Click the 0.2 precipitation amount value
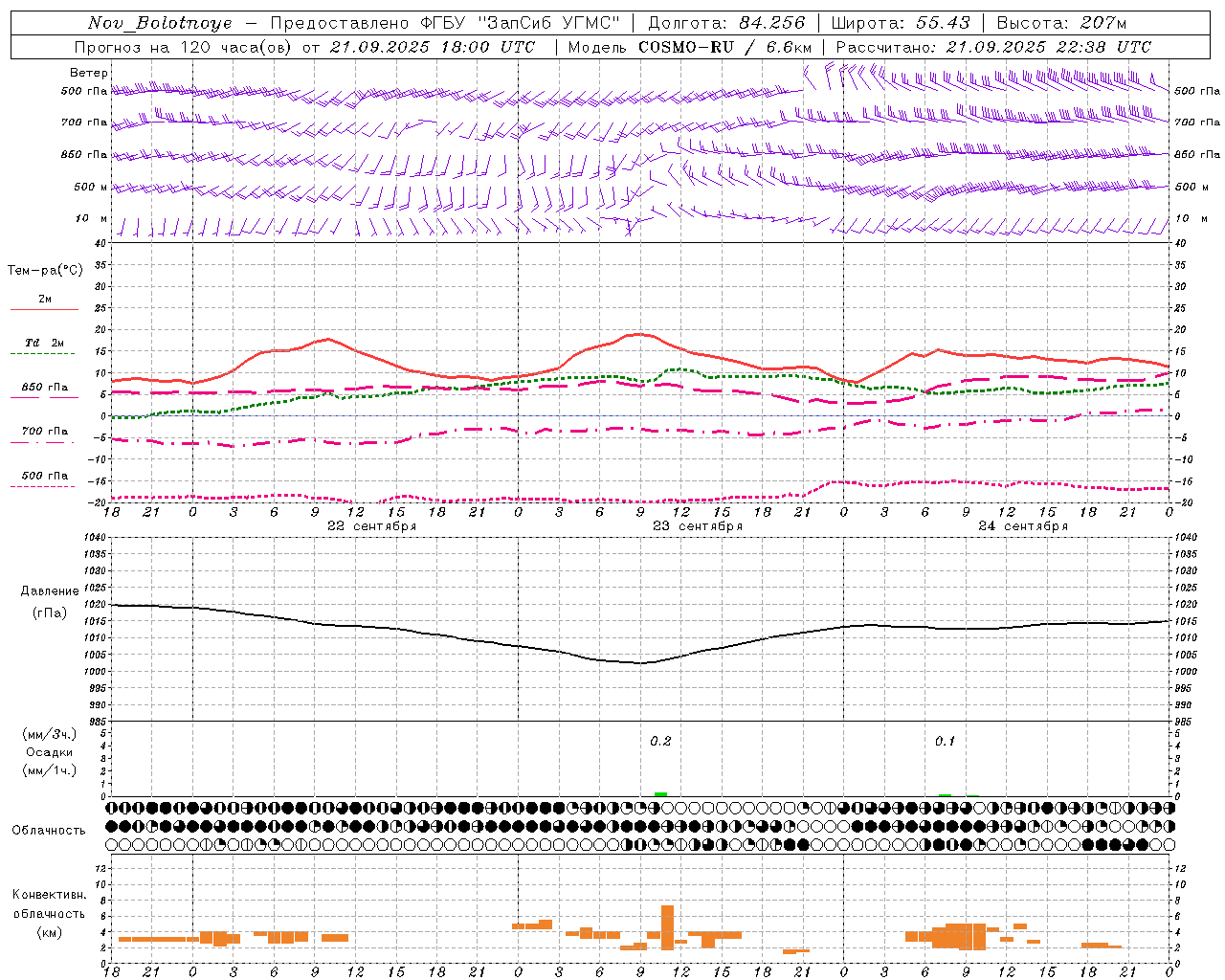The width and height of the screenshot is (1225, 980). (660, 742)
